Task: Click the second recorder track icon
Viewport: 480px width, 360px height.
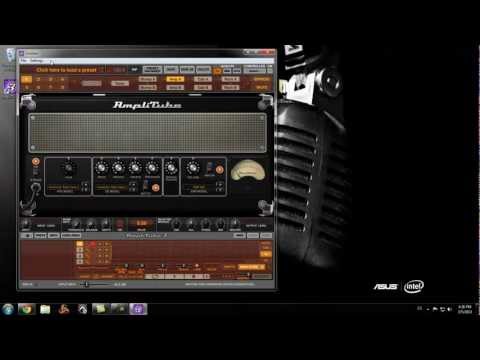Action: click(80, 250)
